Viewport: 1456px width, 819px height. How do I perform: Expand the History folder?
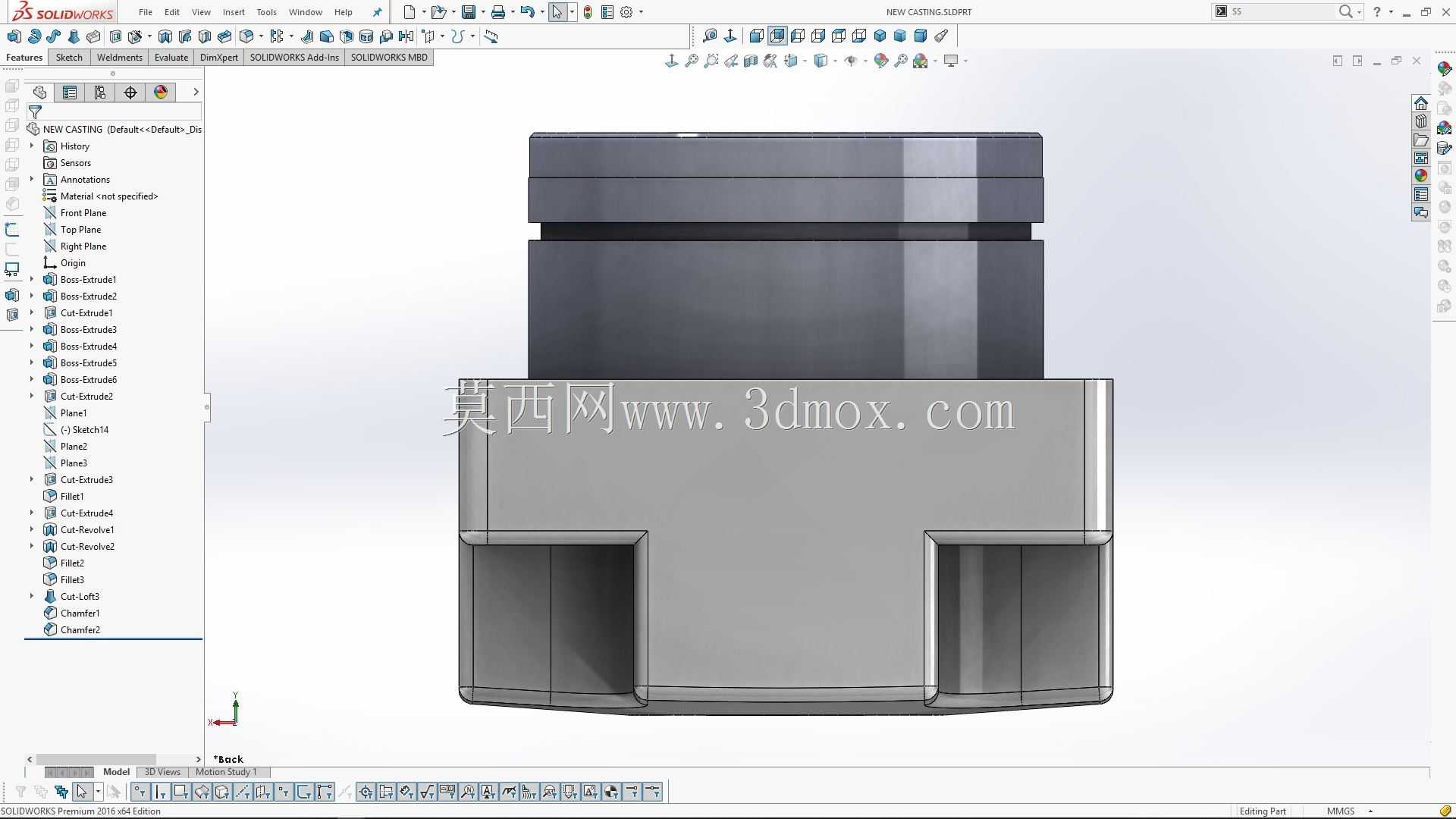coord(32,146)
